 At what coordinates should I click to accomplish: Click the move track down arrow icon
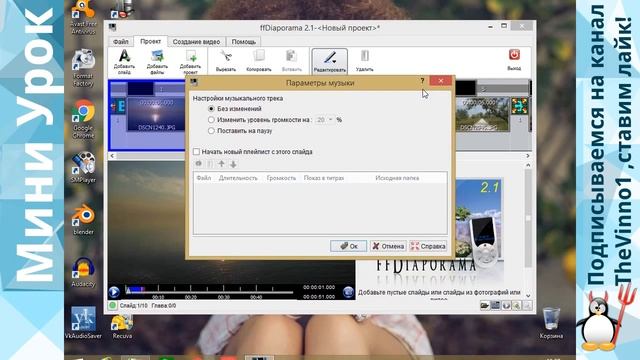(233, 164)
